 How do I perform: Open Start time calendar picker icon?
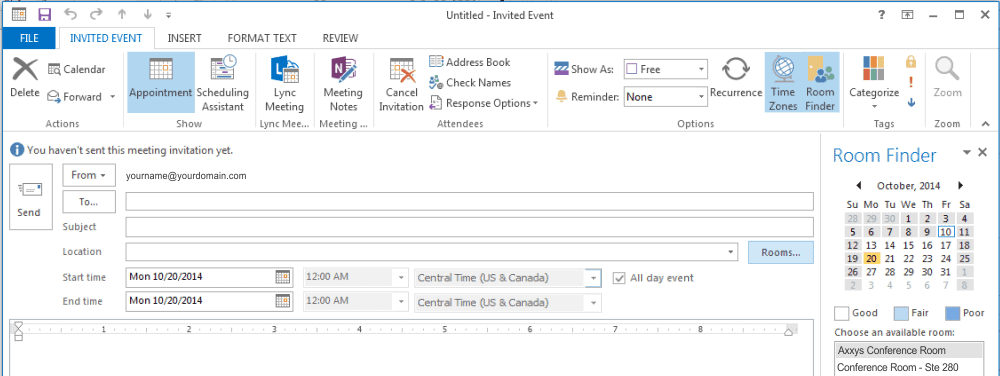coord(282,278)
